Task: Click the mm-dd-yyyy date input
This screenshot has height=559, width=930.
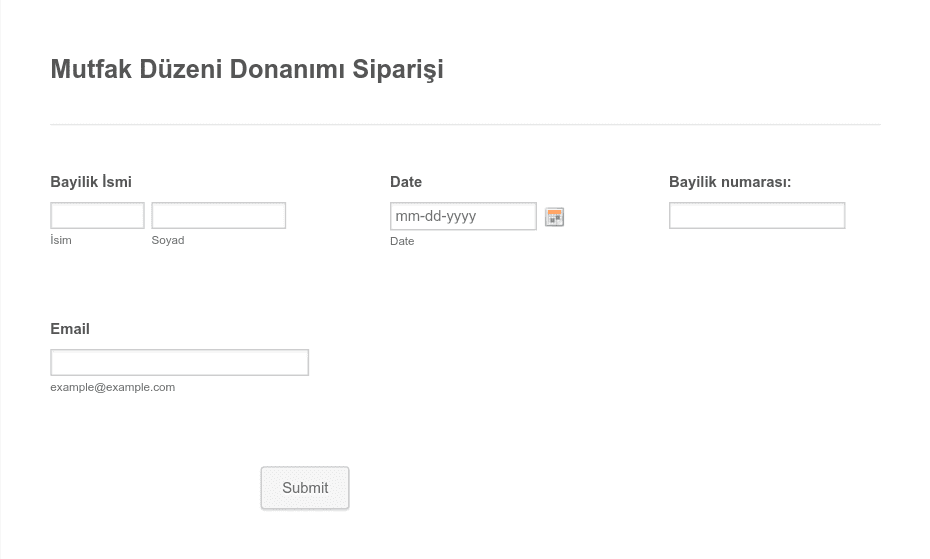Action: [463, 216]
